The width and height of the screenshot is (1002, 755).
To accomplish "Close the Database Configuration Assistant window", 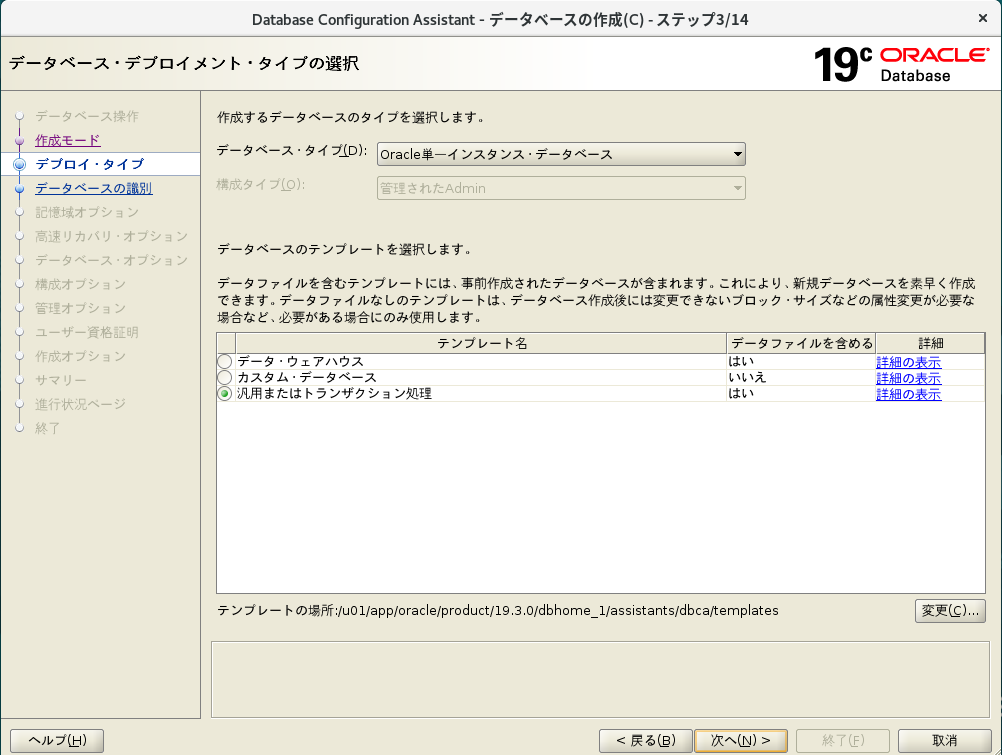I will pos(981,19).
